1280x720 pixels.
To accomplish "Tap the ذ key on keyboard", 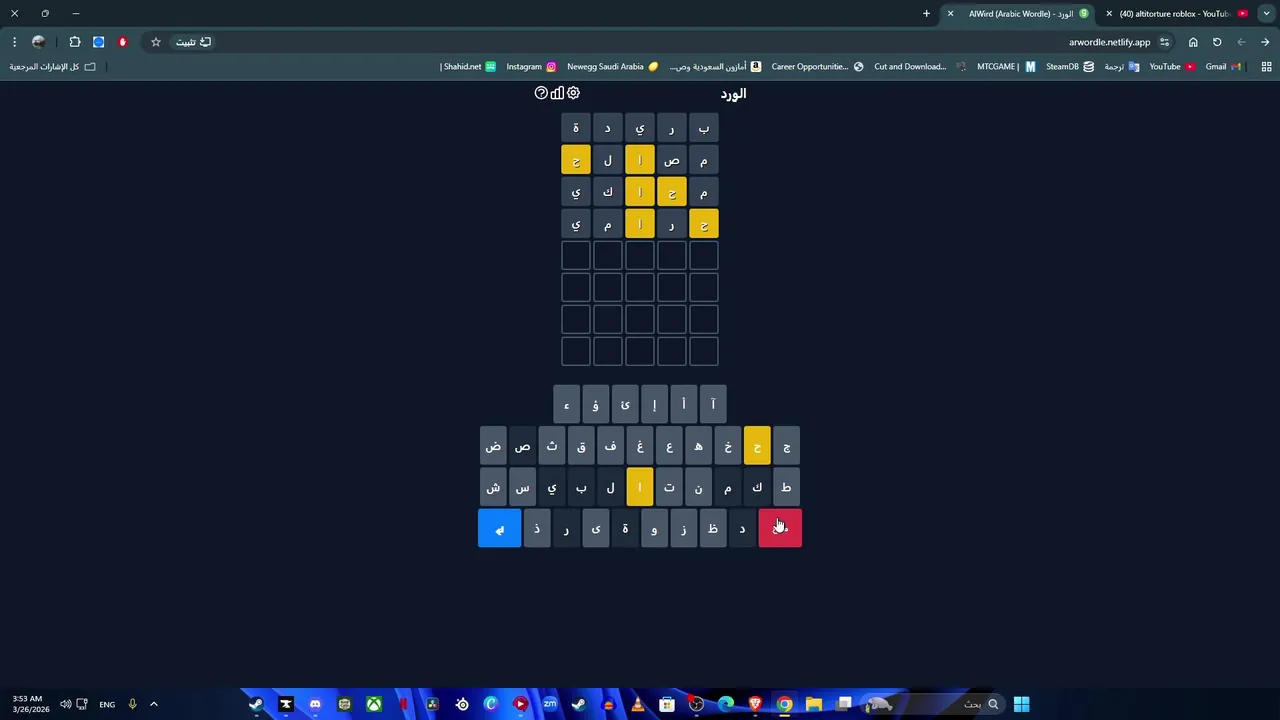I will point(537,528).
